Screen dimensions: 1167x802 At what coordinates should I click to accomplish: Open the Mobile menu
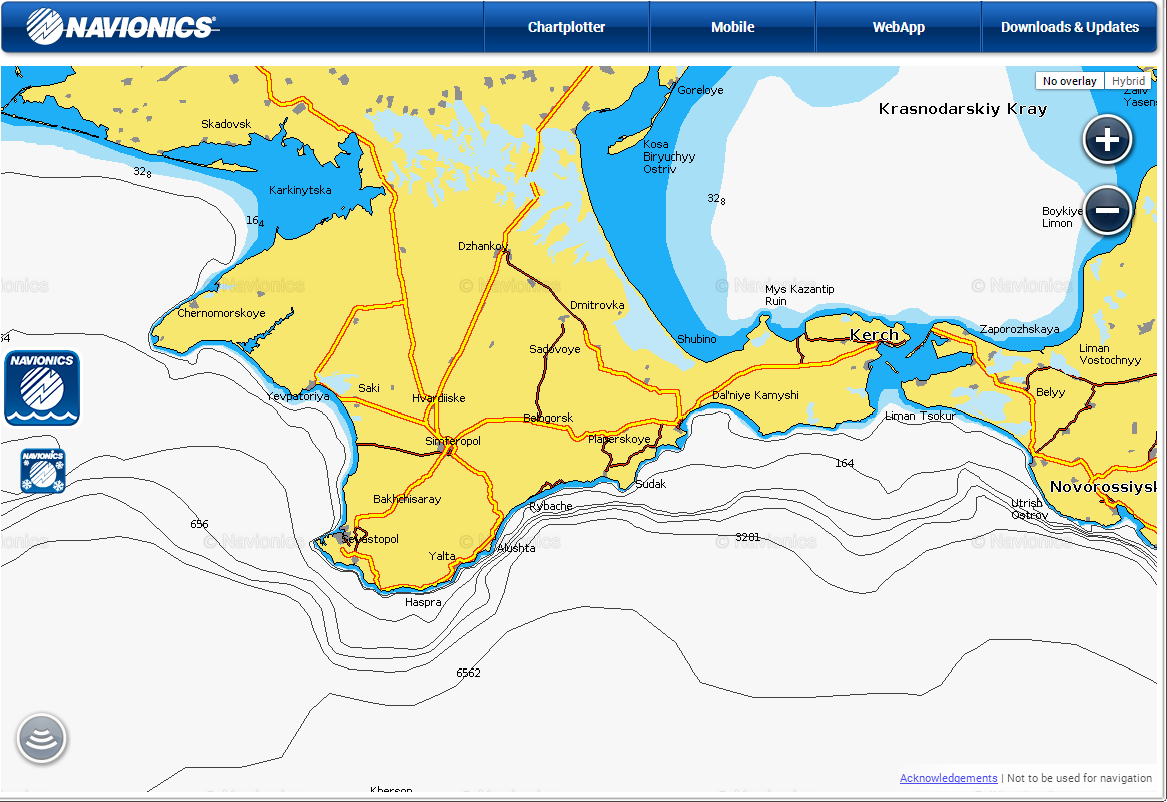pos(732,27)
